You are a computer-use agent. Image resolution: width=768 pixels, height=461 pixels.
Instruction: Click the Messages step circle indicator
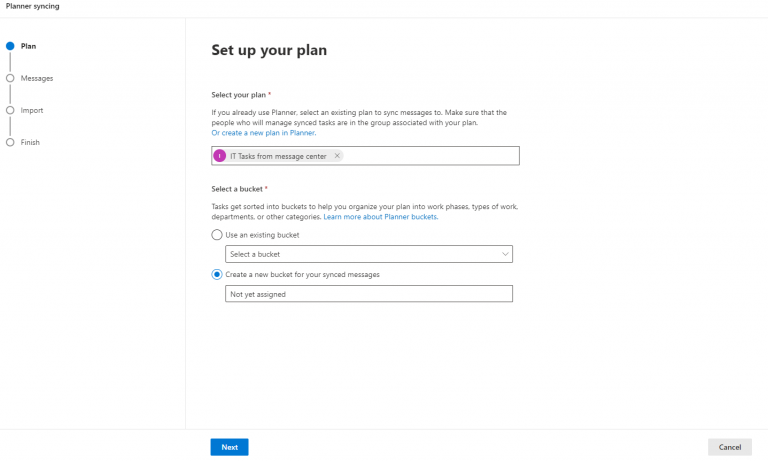click(10, 78)
